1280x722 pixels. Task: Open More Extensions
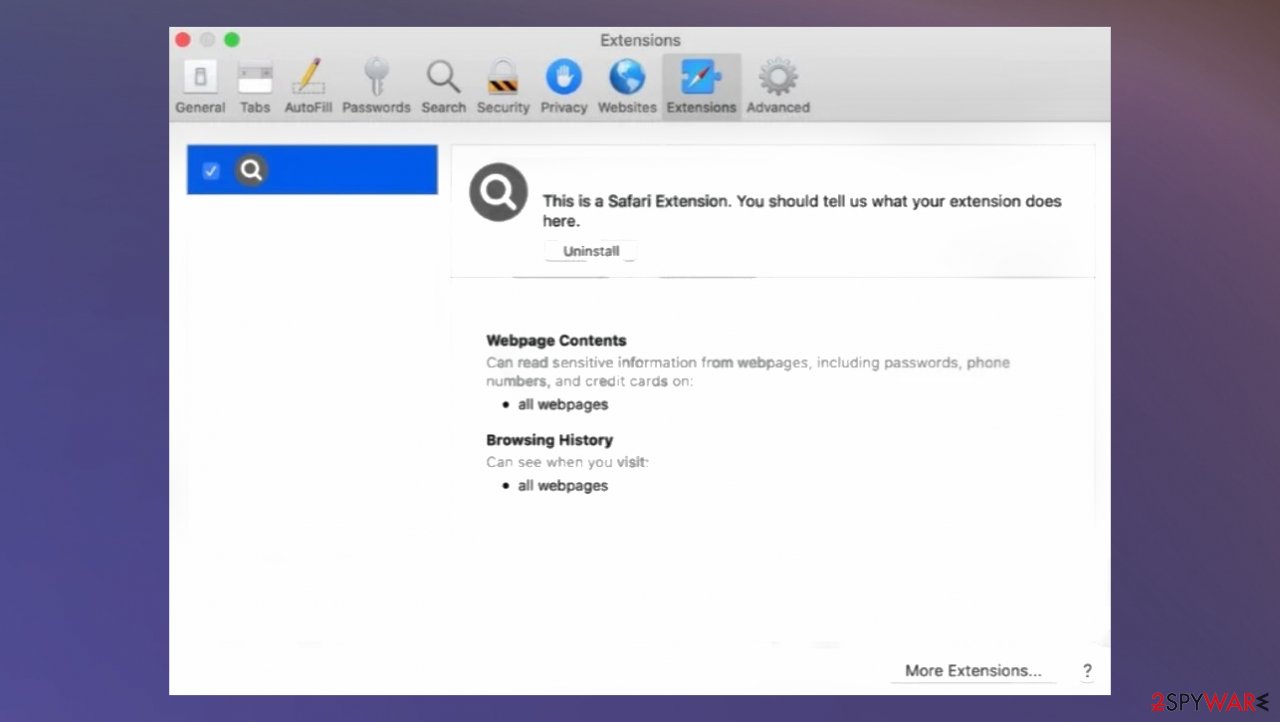pyautogui.click(x=972, y=670)
